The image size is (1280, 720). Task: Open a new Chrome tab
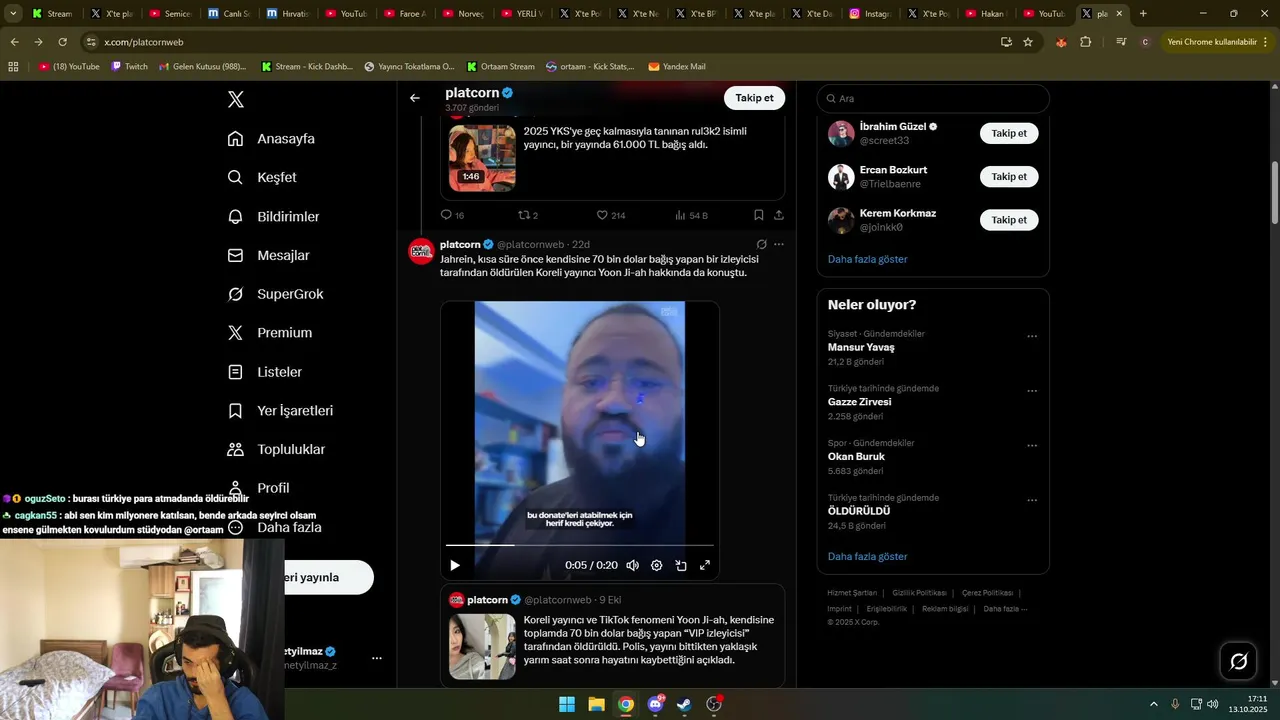1143,14
